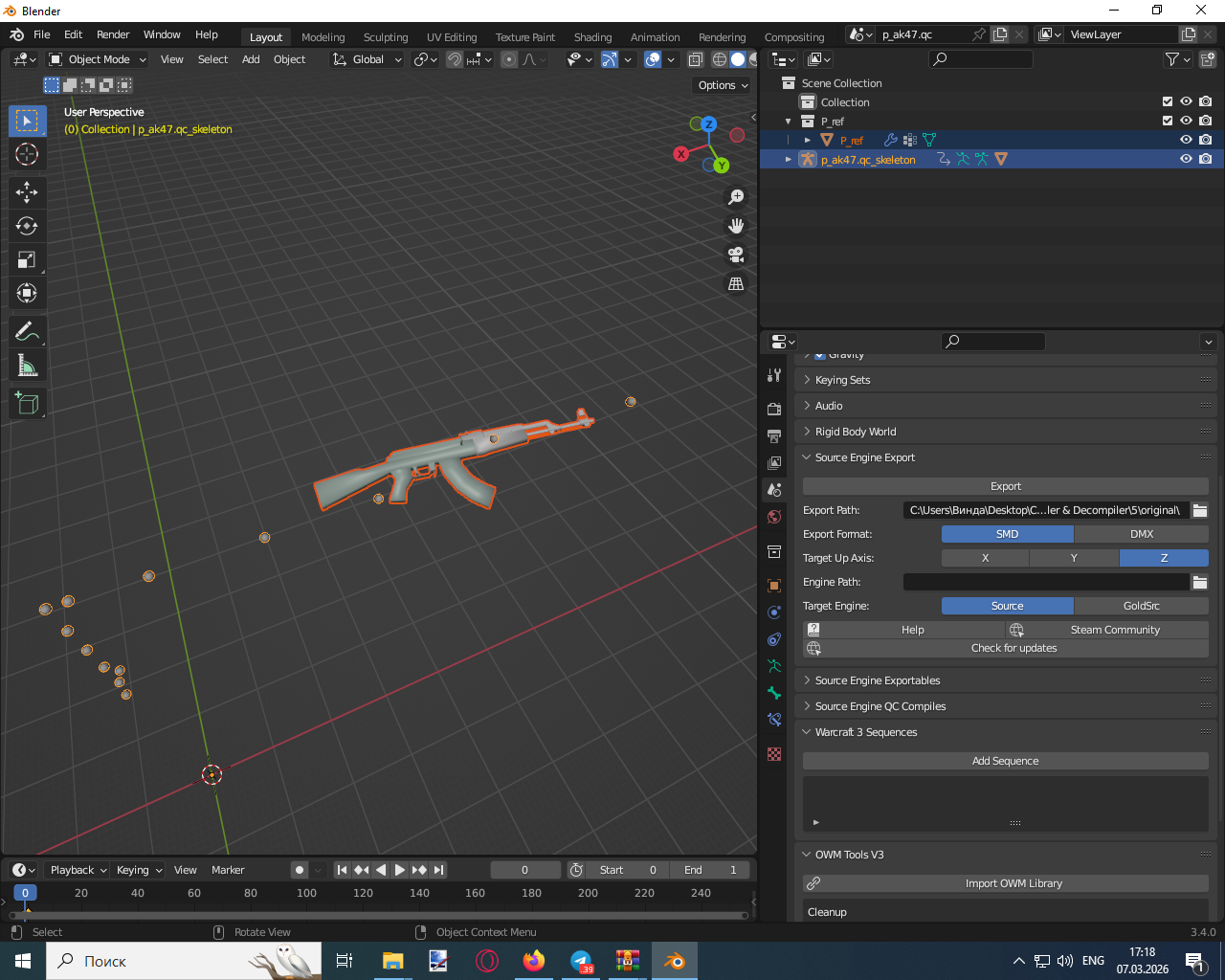Screen dimensions: 1225x980
Task: Choose the Measure tool
Action: 27,366
